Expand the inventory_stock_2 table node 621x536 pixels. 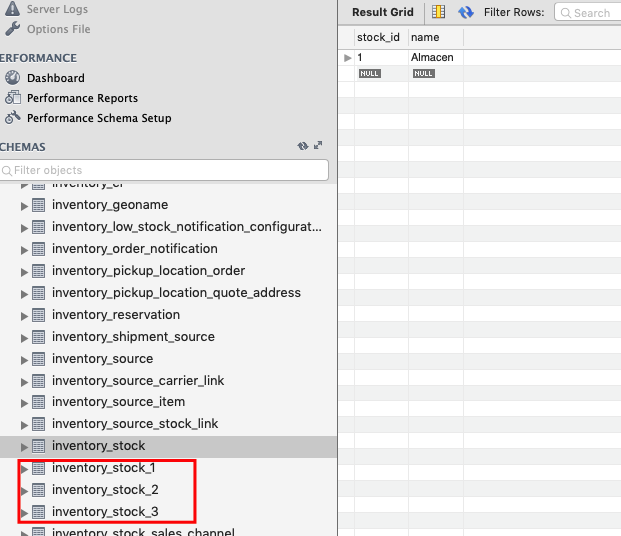[25, 490]
